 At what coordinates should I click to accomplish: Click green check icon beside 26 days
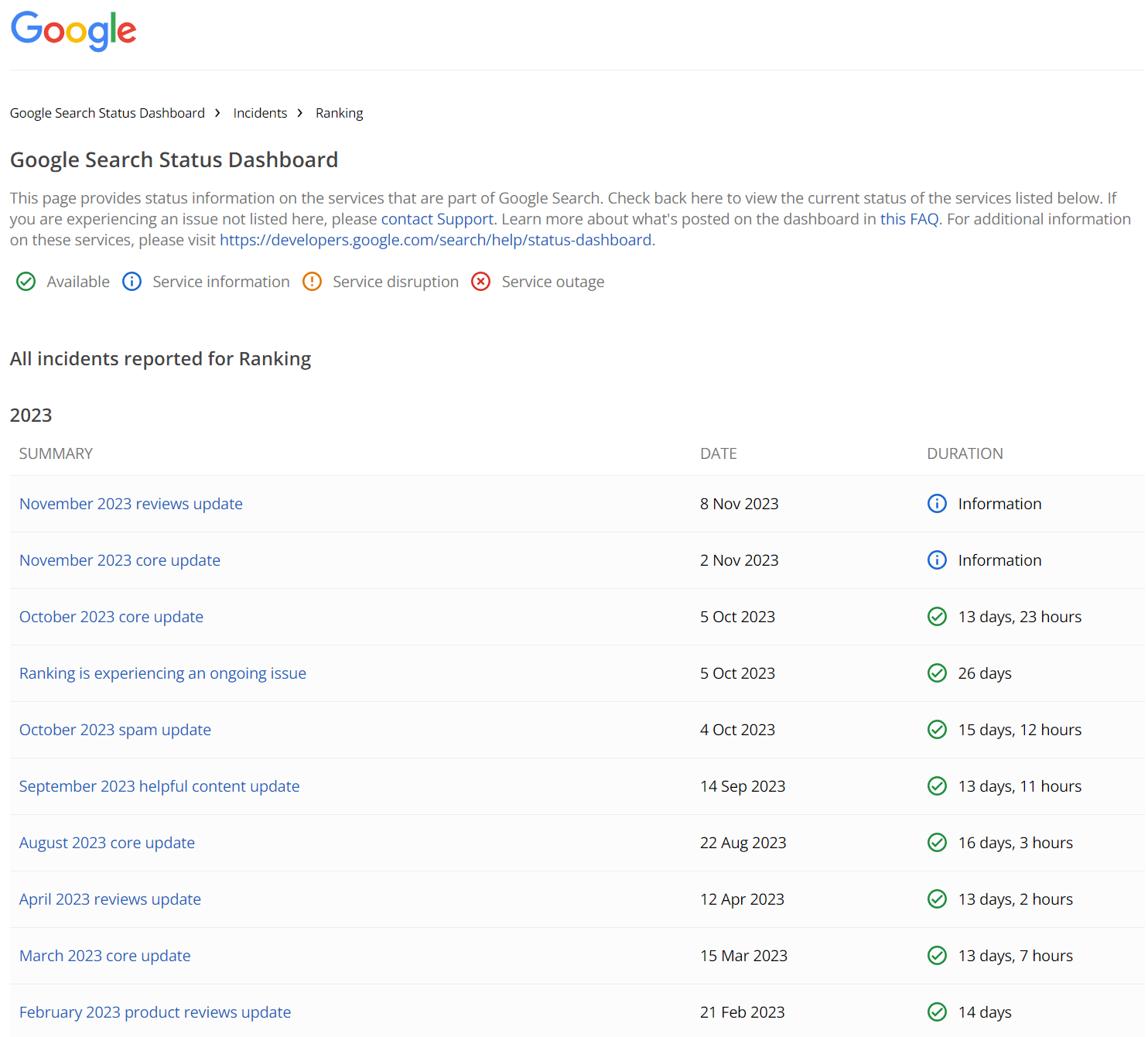tap(937, 673)
